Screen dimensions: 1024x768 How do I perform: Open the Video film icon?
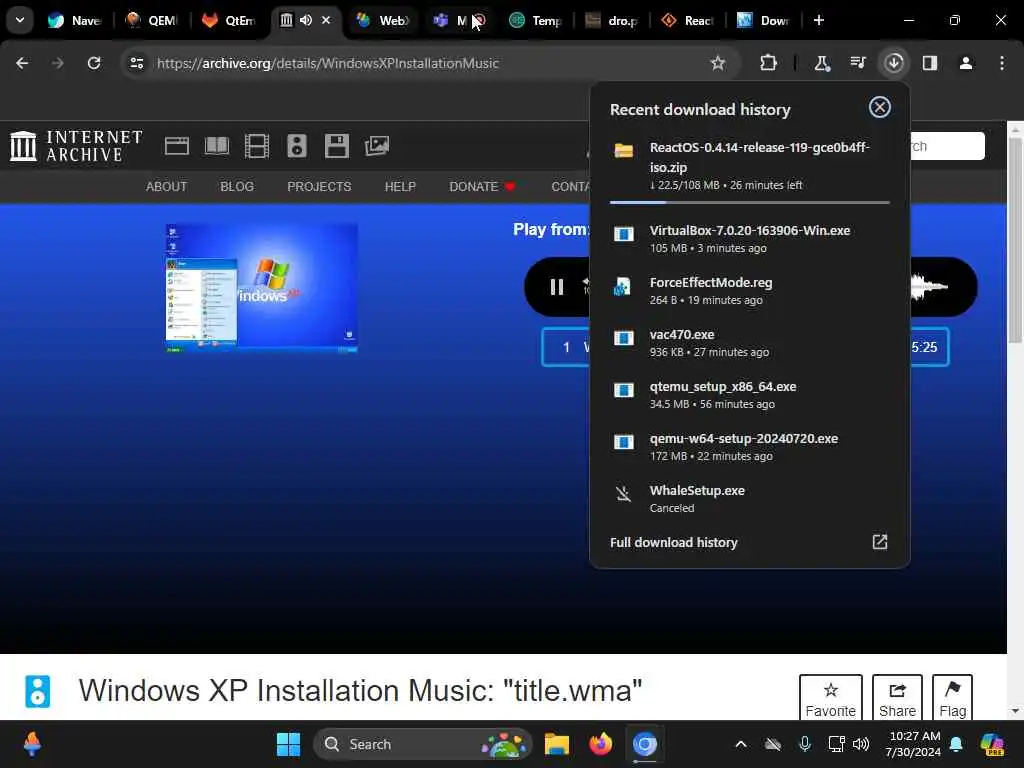pos(257,146)
